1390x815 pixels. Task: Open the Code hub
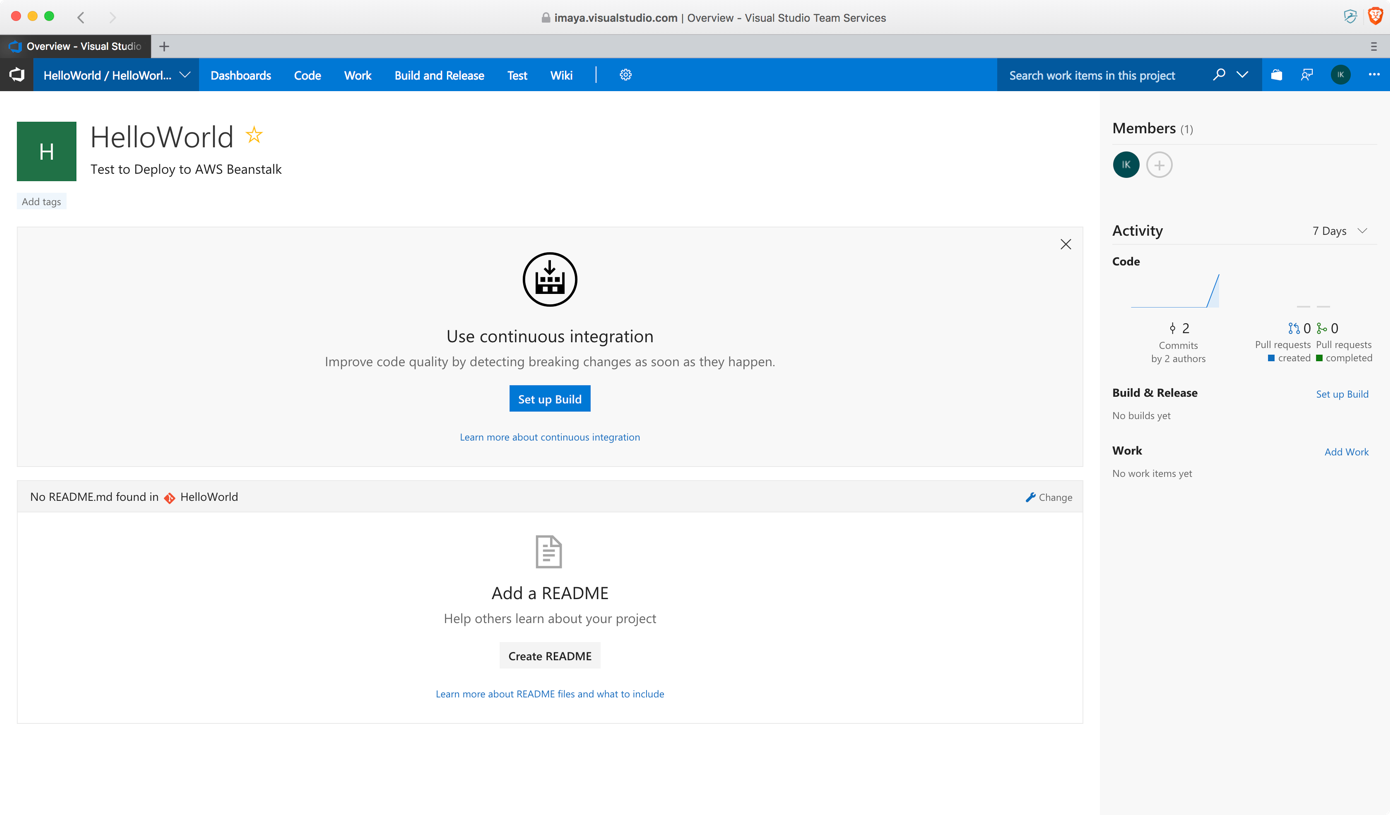pyautogui.click(x=308, y=75)
